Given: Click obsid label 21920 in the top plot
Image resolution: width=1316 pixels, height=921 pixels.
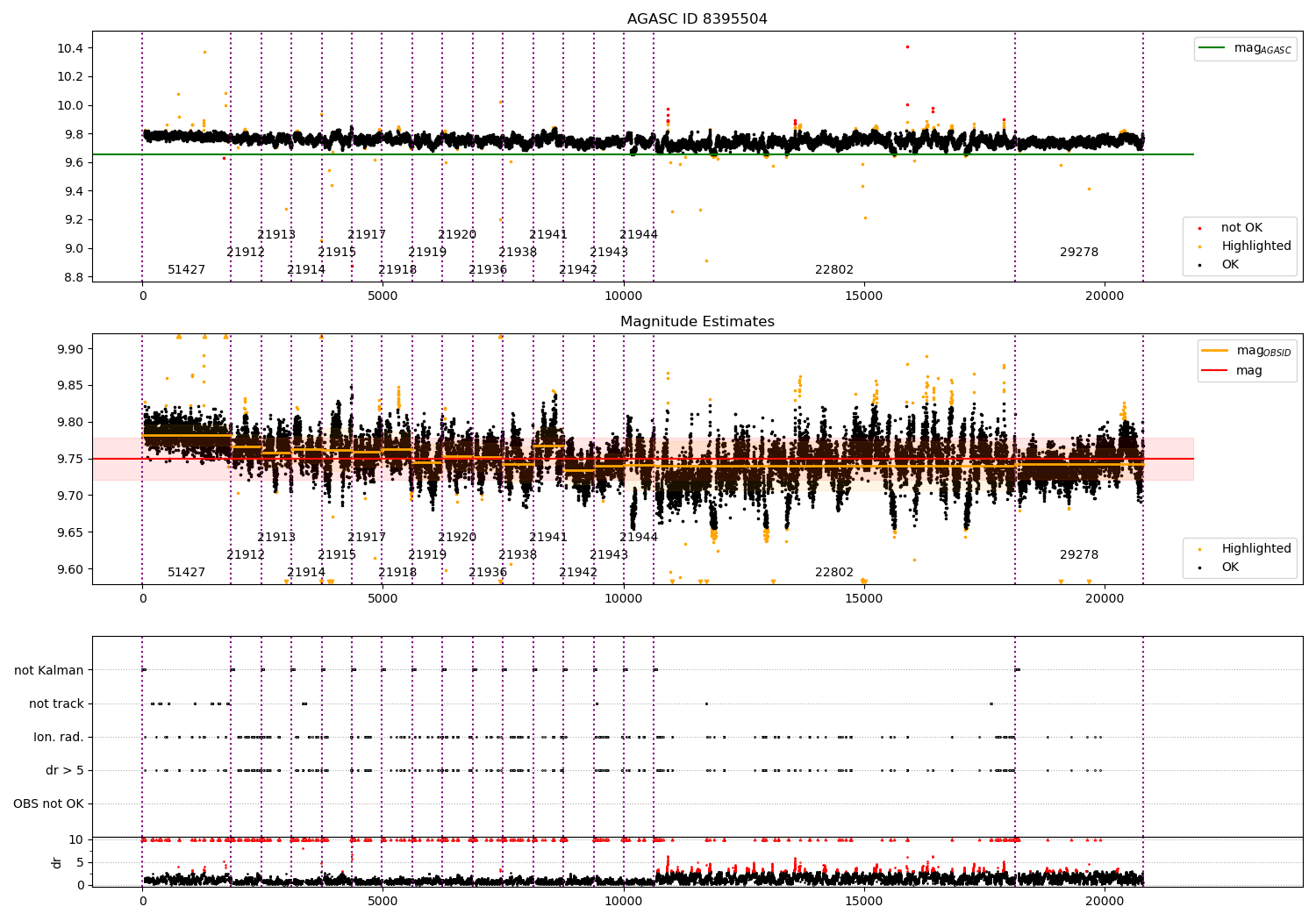Looking at the screenshot, I should click(457, 234).
